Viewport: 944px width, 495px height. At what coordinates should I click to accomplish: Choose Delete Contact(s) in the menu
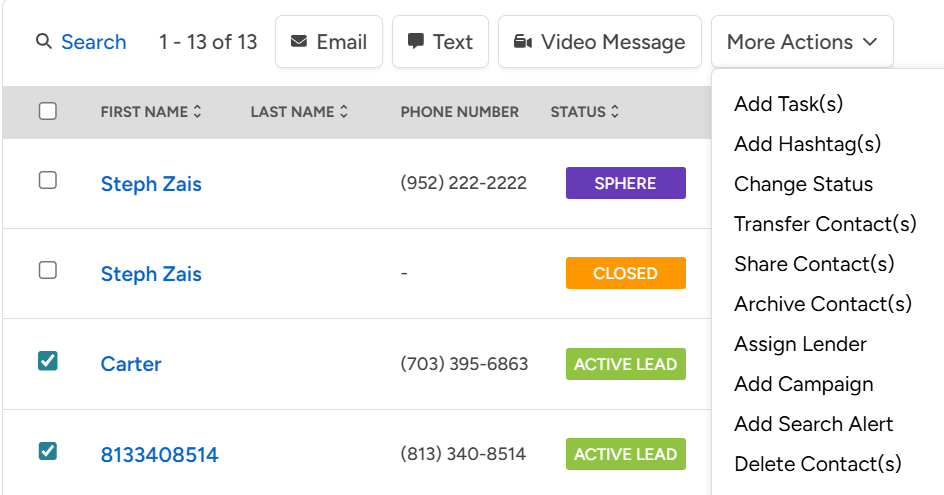tap(817, 464)
